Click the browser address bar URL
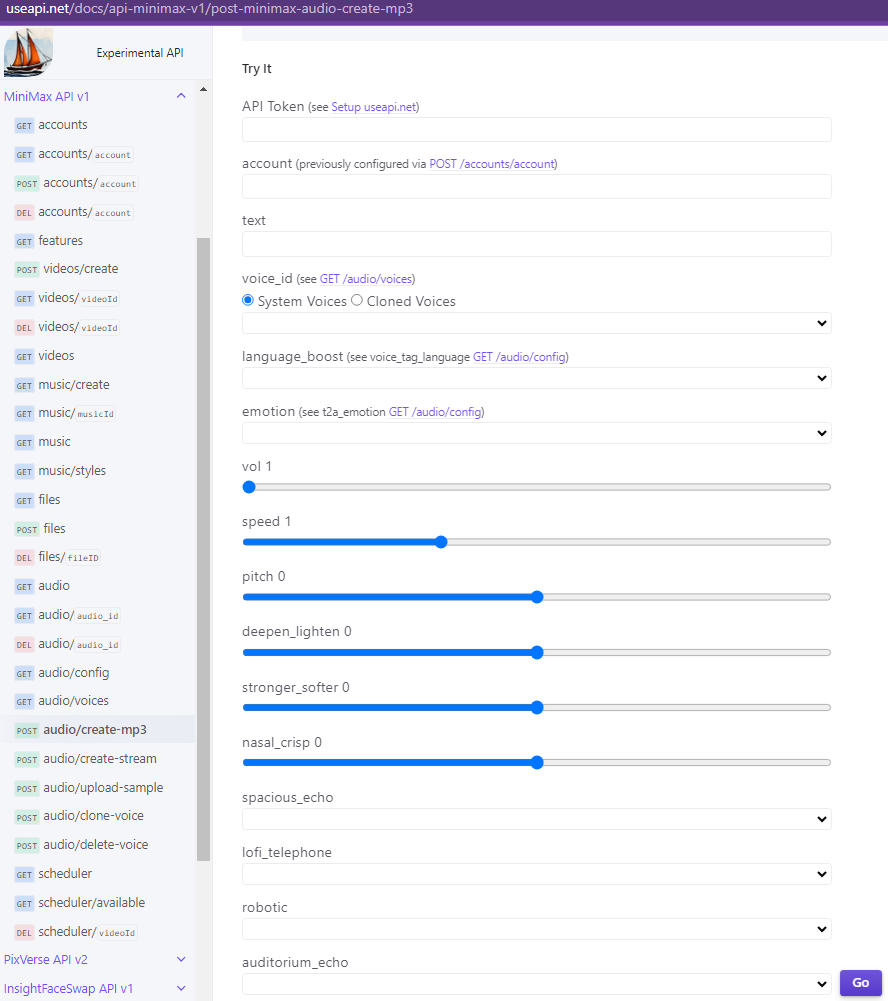The height and width of the screenshot is (1001, 888). click(209, 9)
